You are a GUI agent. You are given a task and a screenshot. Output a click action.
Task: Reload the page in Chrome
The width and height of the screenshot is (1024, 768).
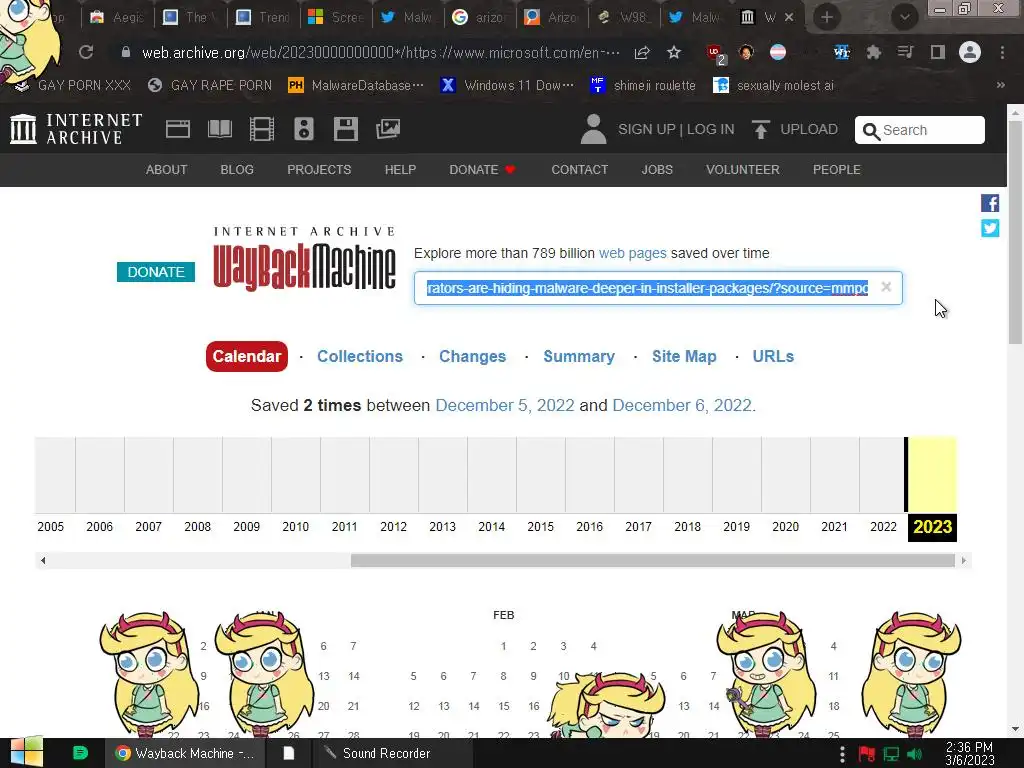tap(86, 52)
